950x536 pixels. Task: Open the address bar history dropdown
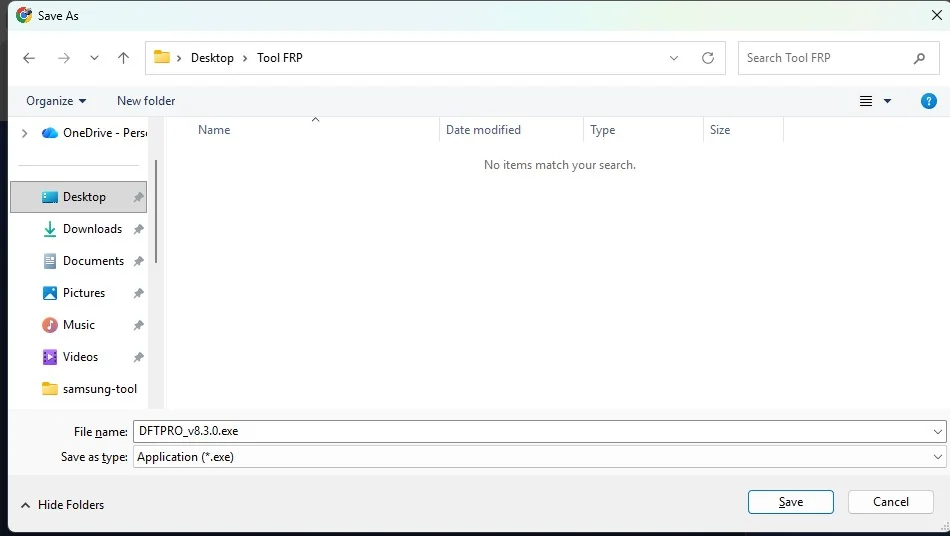click(x=674, y=58)
